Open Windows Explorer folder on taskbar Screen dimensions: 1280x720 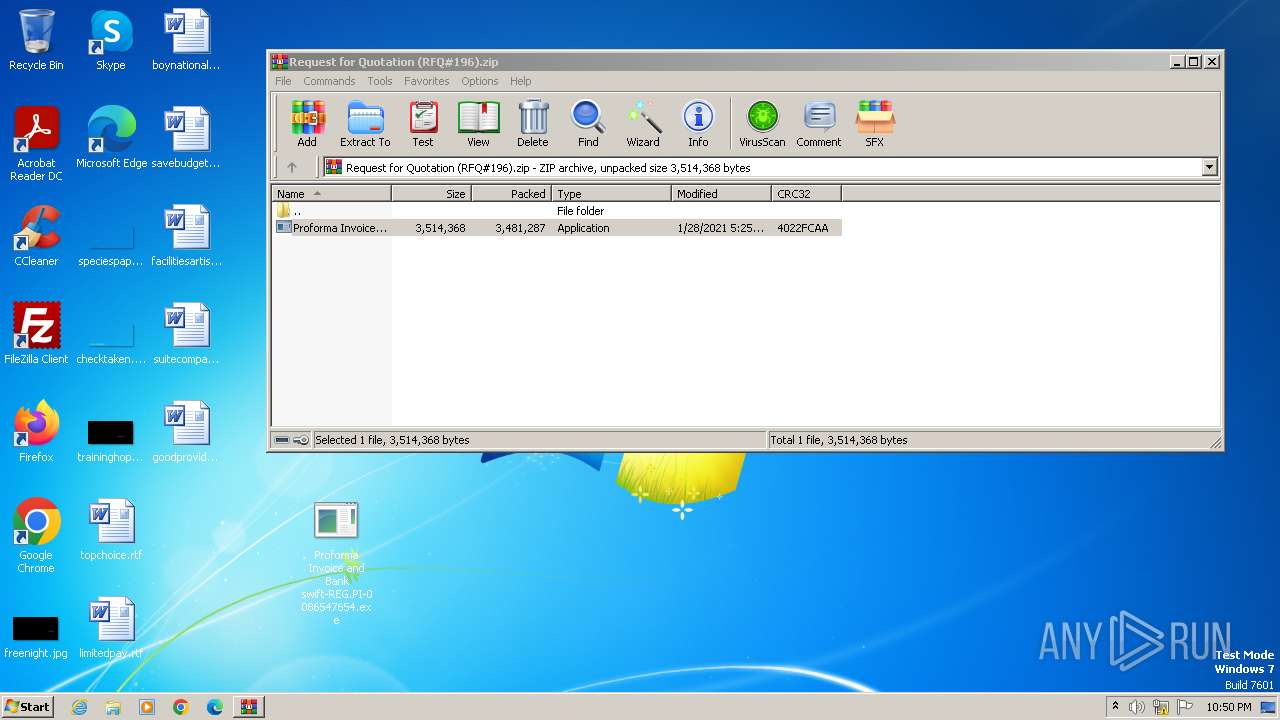pos(113,707)
